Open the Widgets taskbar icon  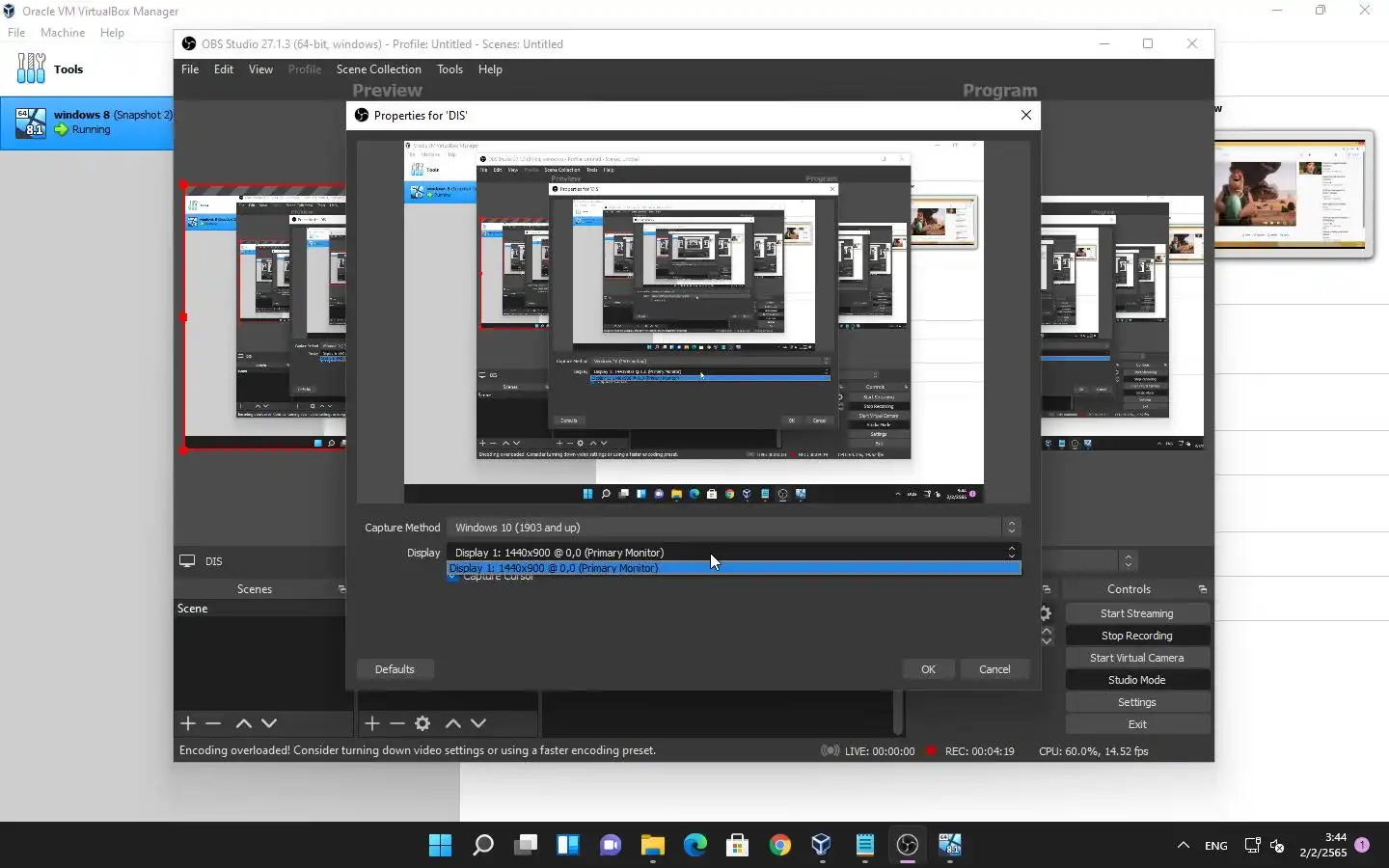(x=568, y=846)
